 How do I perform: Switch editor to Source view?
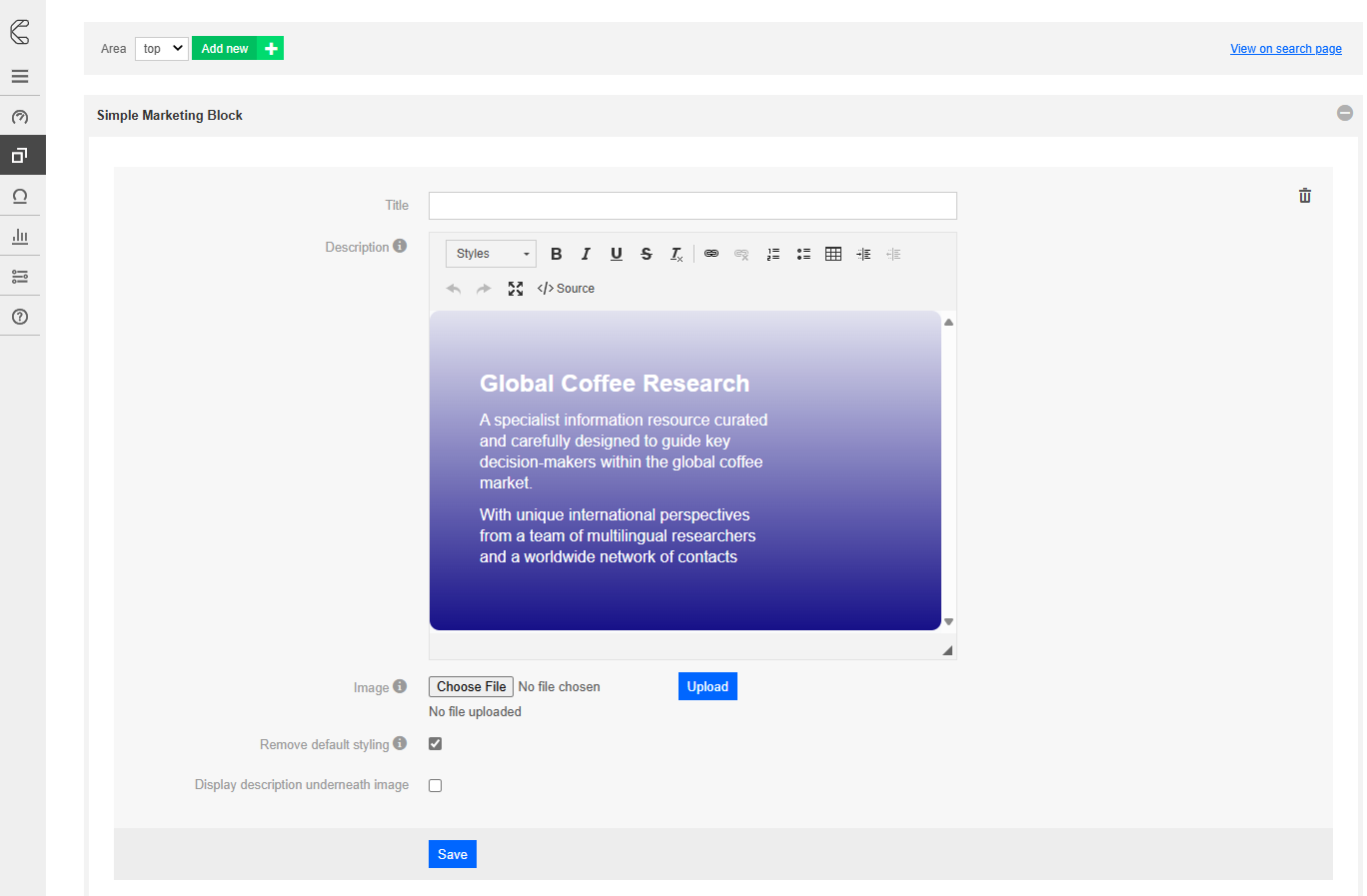pos(567,289)
